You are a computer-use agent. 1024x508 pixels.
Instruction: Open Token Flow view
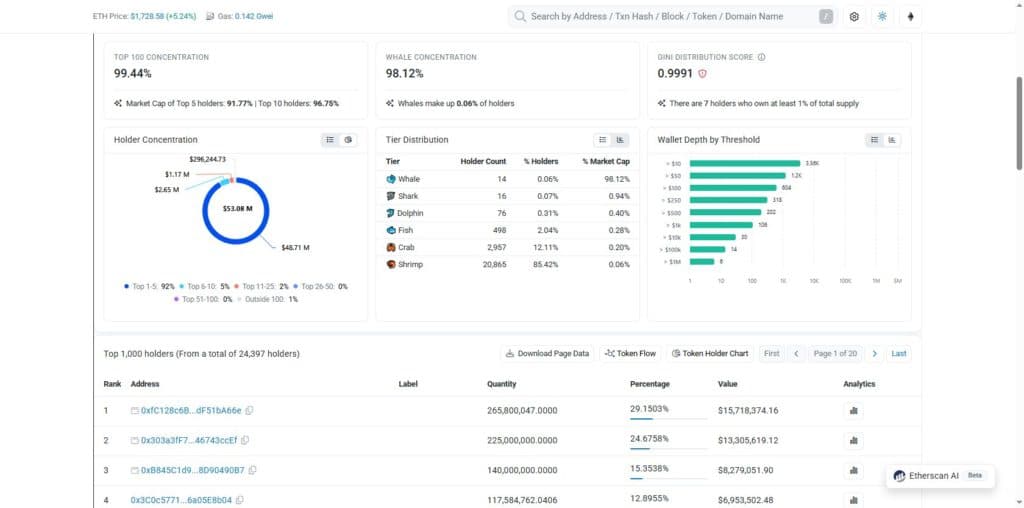630,353
